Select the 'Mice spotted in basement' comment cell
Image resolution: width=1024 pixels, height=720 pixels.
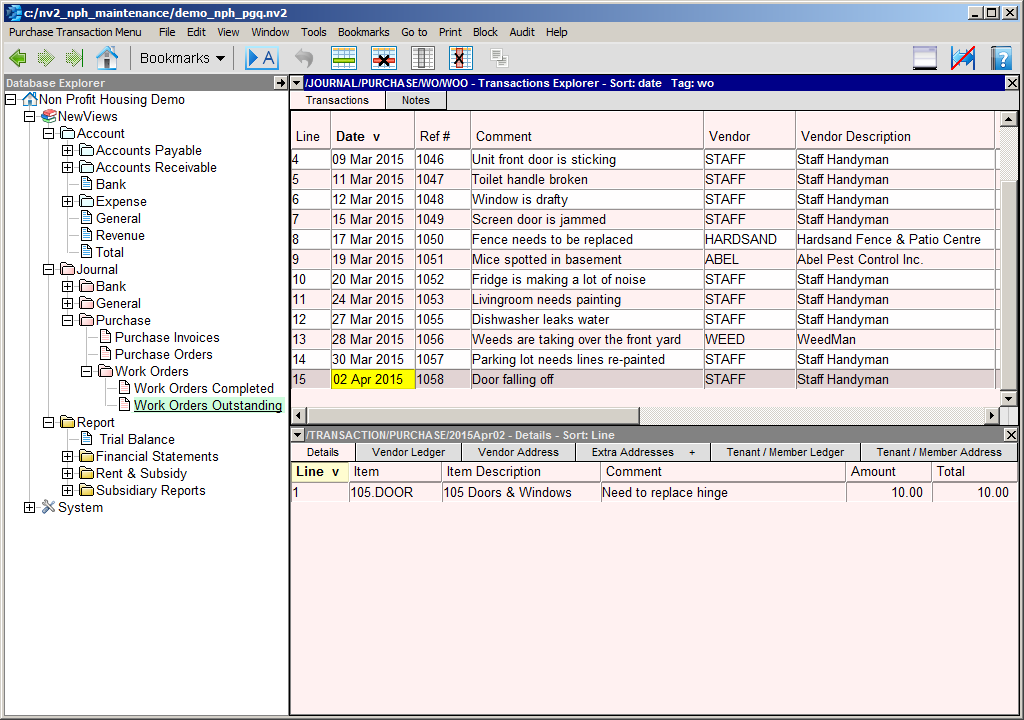tap(546, 260)
